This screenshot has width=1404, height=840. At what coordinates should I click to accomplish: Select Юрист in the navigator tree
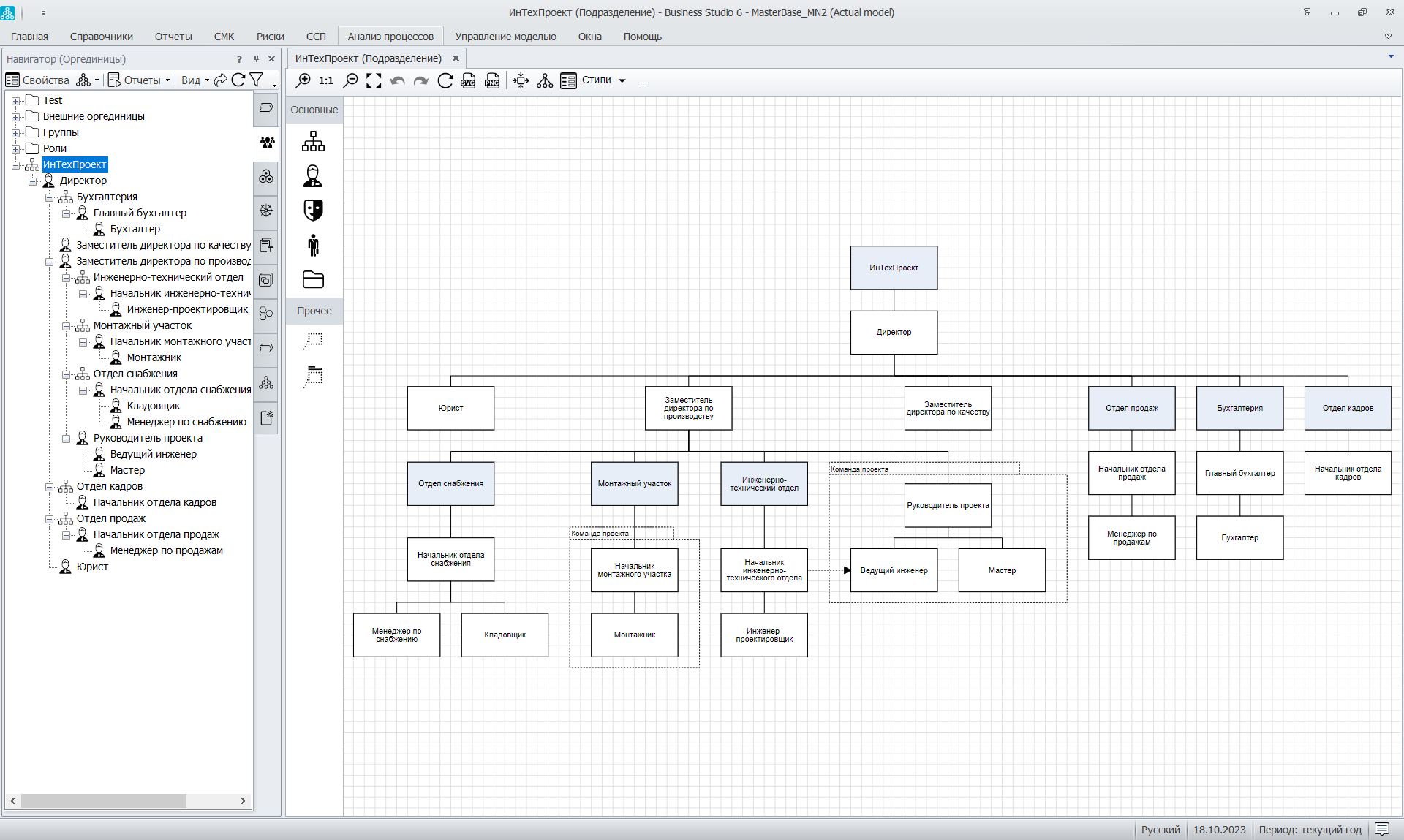(92, 567)
